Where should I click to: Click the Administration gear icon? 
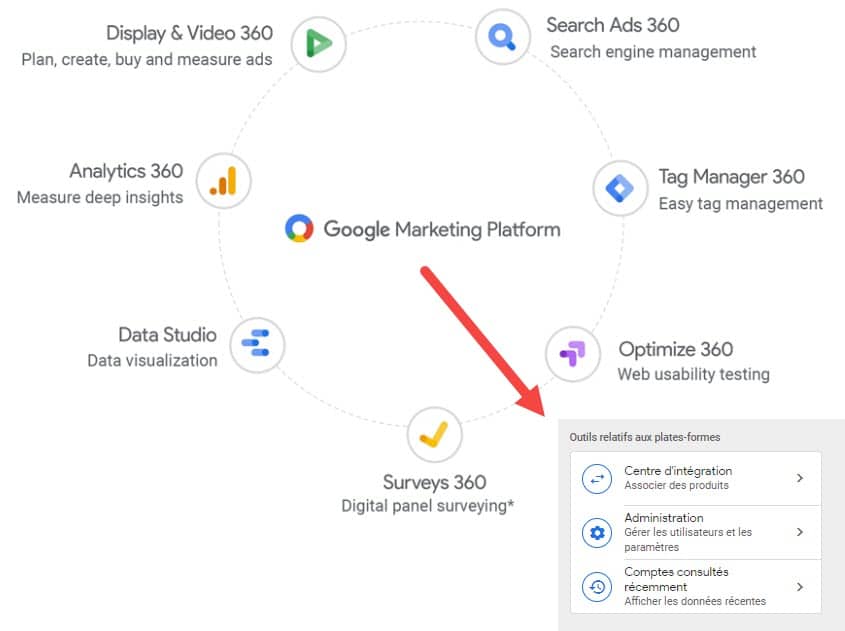click(597, 533)
